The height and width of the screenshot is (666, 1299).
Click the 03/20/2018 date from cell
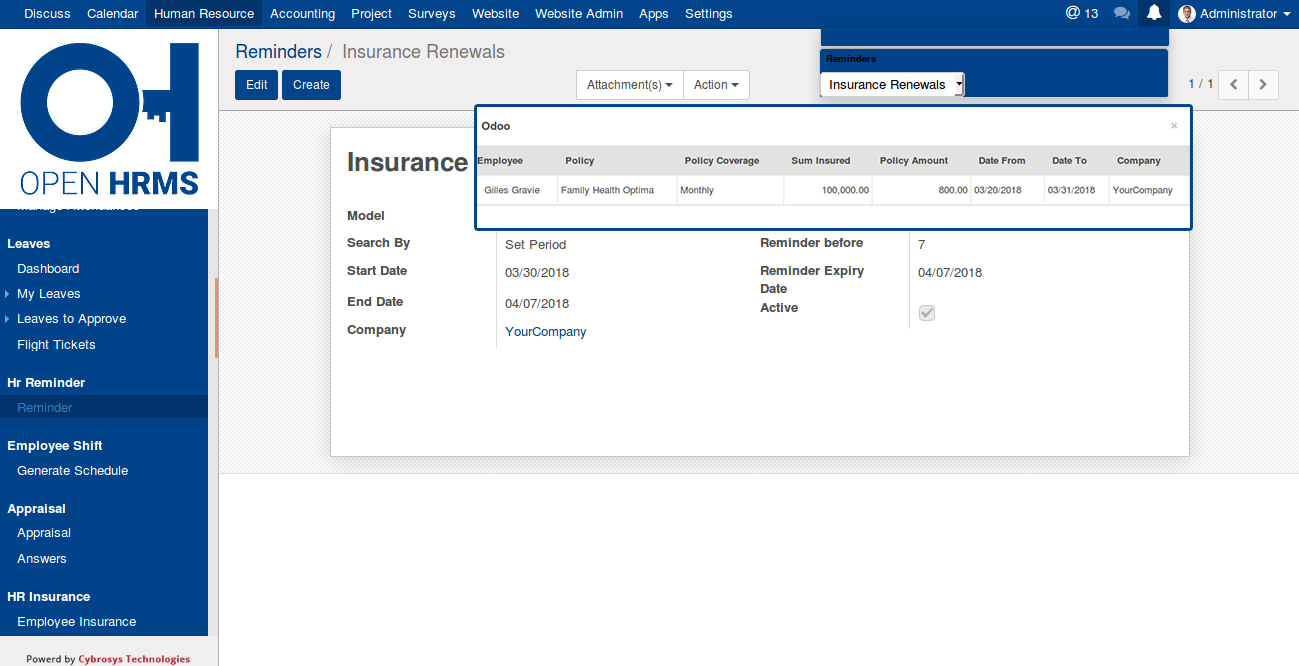(x=1007, y=190)
